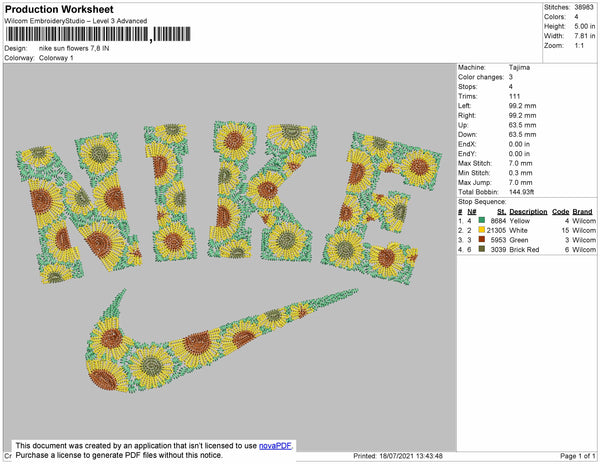The height and width of the screenshot is (464, 600).
Task: Click the 'Stop Sequence:' label
Action: (x=482, y=202)
